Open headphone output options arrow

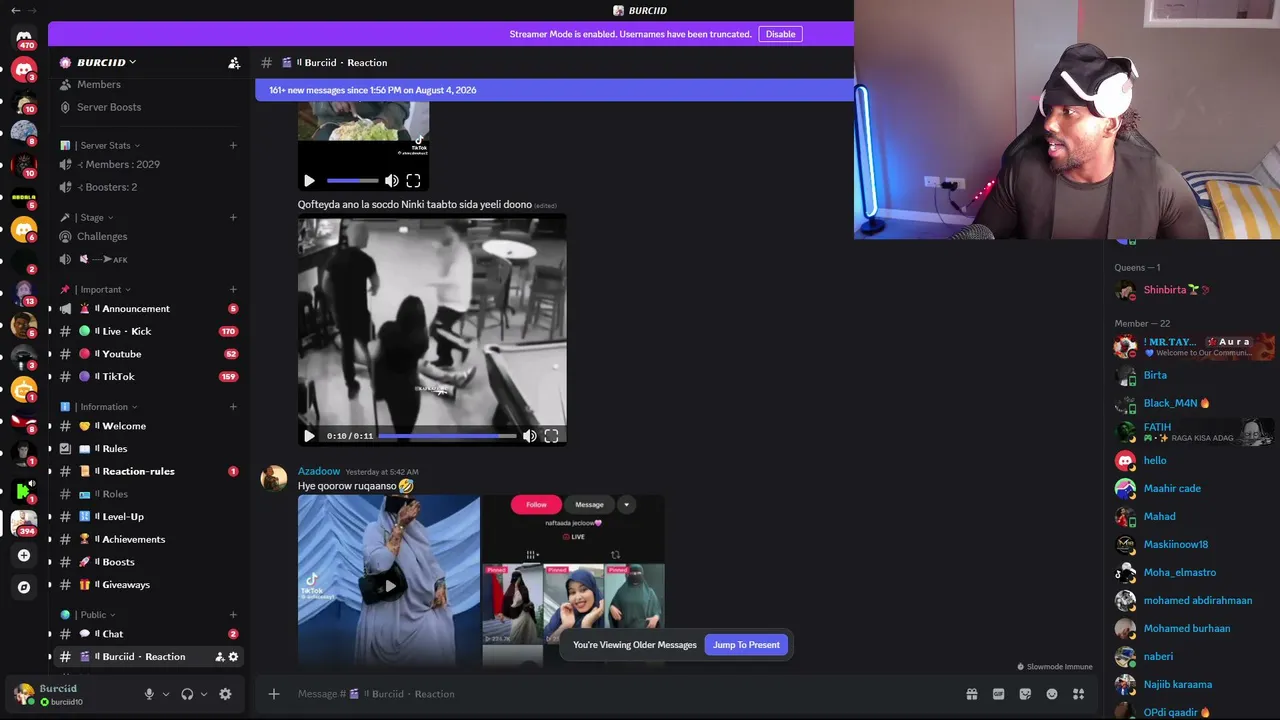tap(204, 694)
